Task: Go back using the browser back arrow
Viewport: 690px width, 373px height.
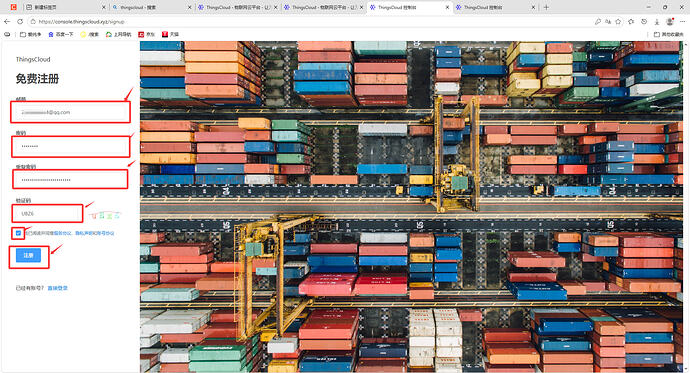Action: (x=7, y=21)
